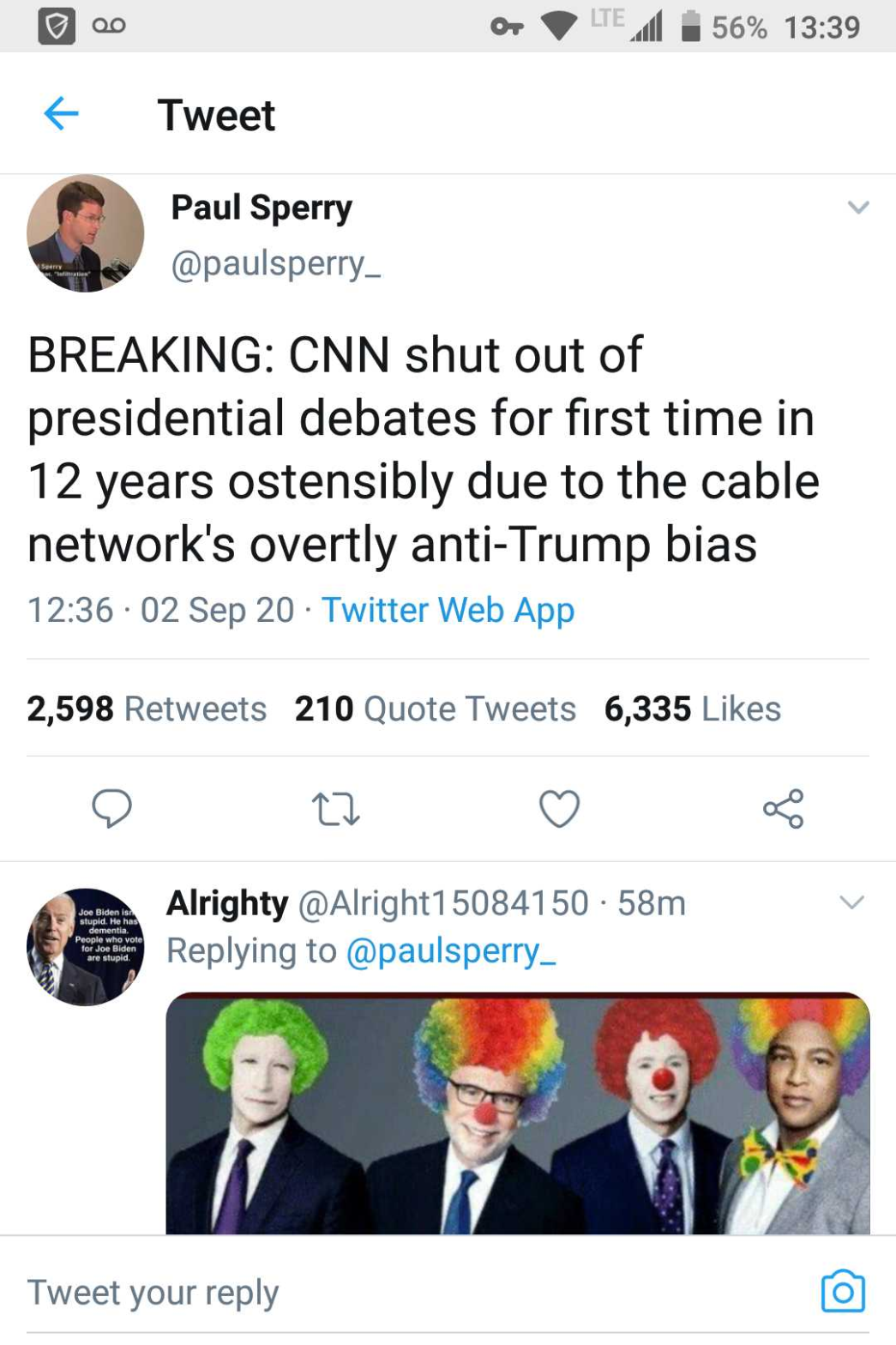
Task: Tap the camera icon in reply bar
Action: [843, 1291]
